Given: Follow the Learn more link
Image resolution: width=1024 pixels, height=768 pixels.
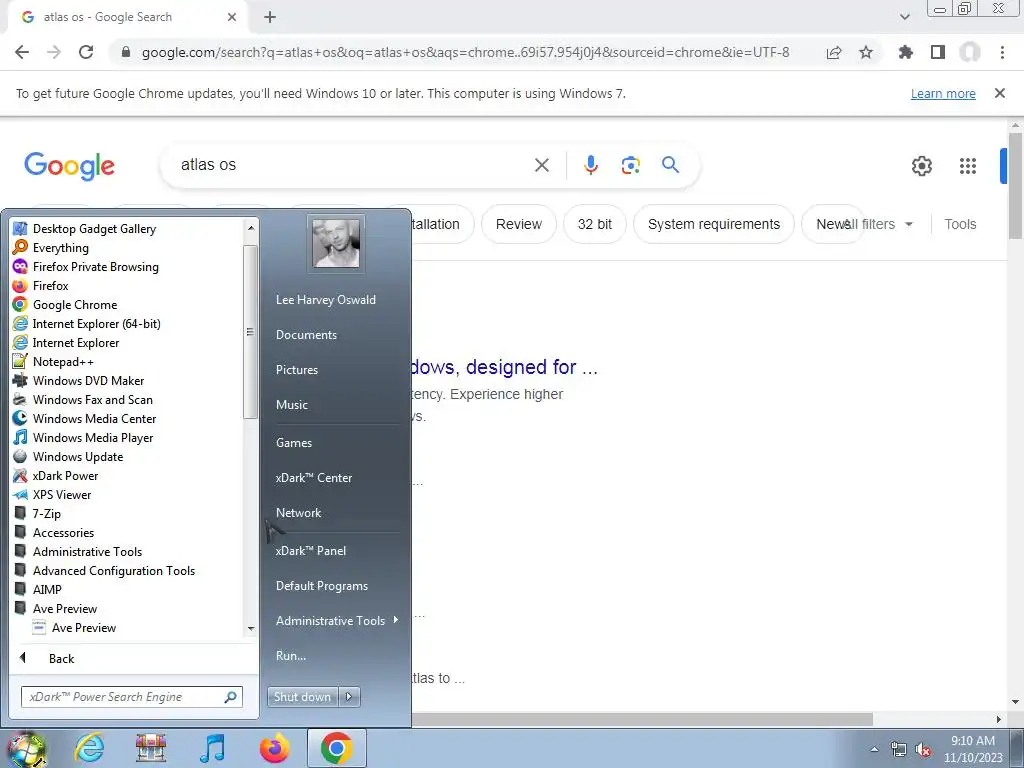Looking at the screenshot, I should coord(943,93).
